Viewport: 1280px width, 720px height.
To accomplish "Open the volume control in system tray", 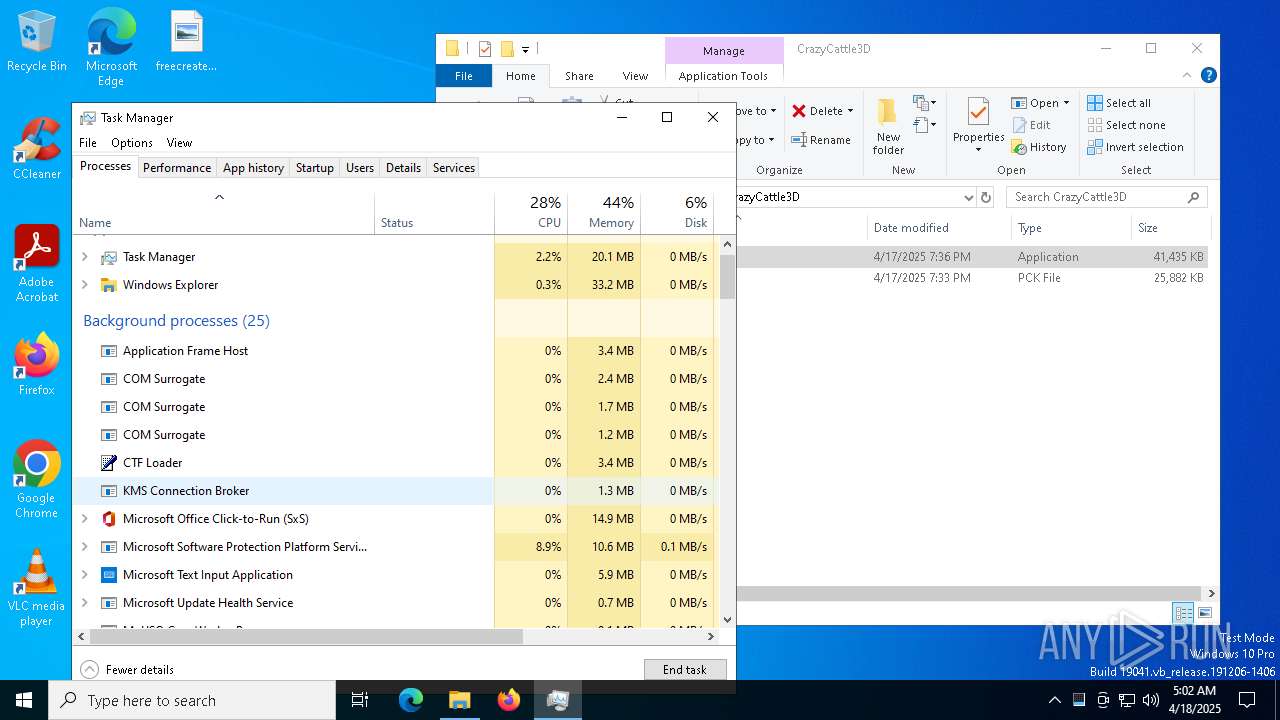I will point(1151,700).
